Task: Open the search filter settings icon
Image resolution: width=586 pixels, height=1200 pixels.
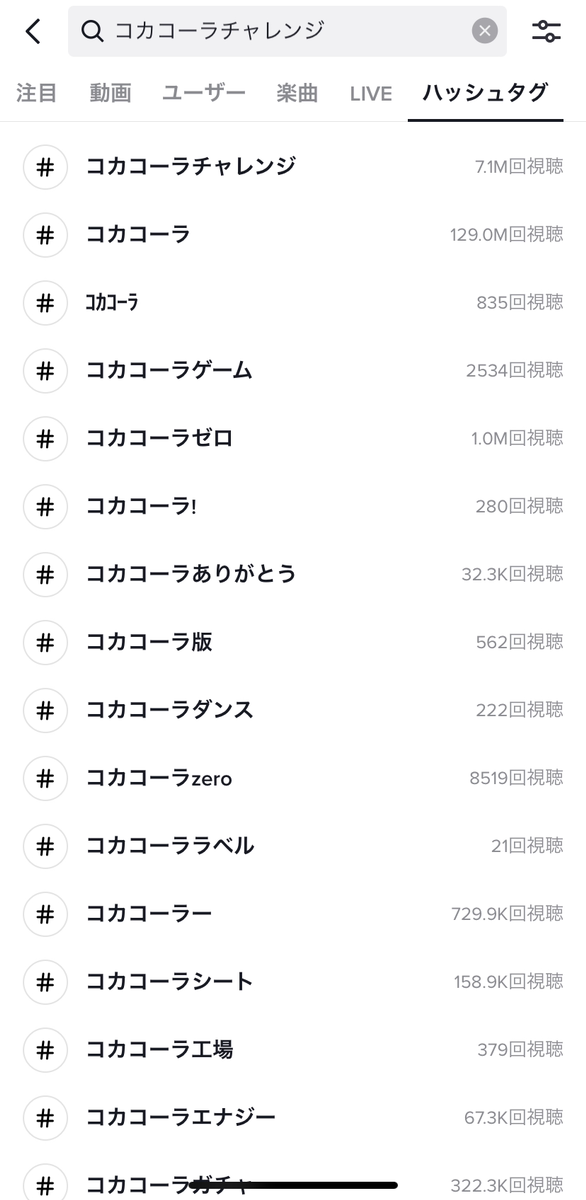Action: point(546,31)
